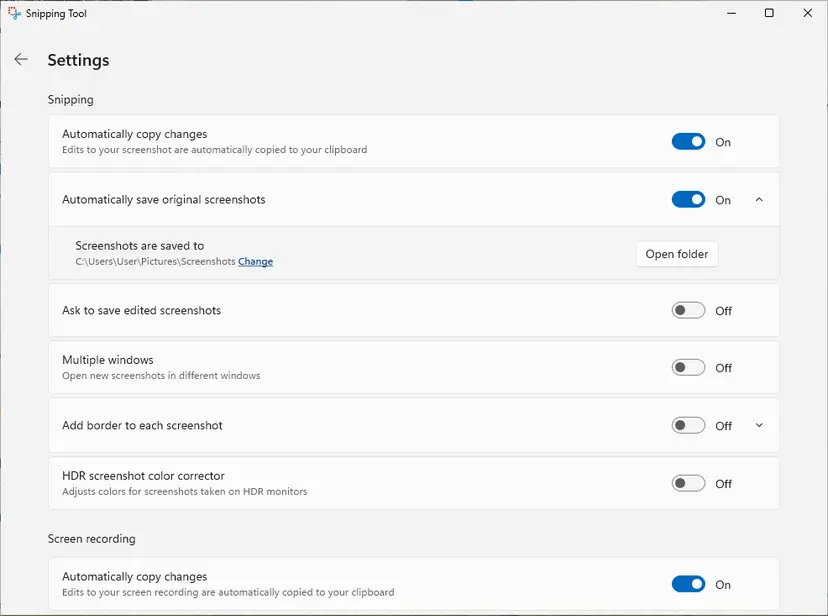Click 'Edits to your screen recording' description
The height and width of the screenshot is (616, 828).
(x=228, y=592)
